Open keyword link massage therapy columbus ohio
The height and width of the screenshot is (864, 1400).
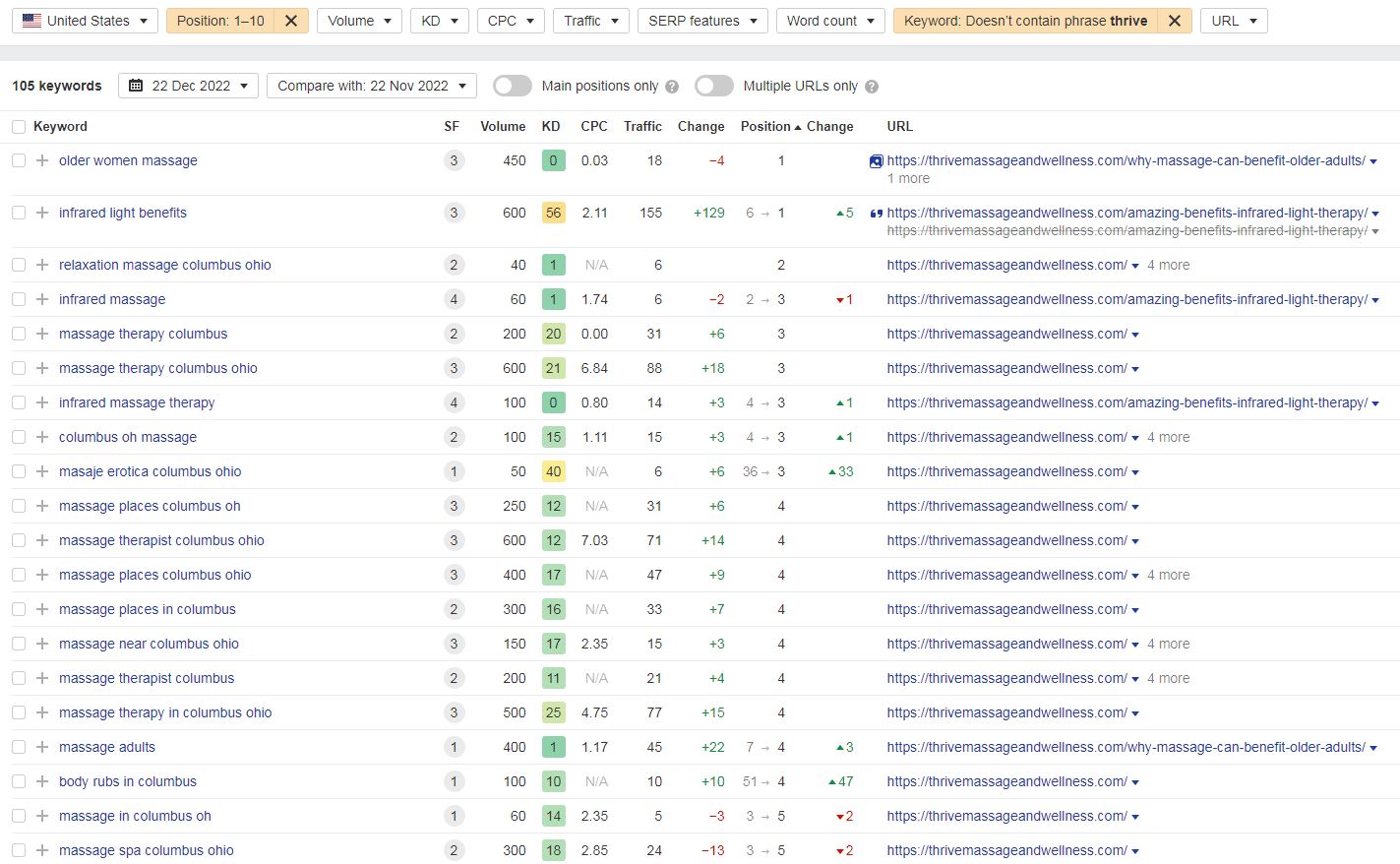click(157, 368)
